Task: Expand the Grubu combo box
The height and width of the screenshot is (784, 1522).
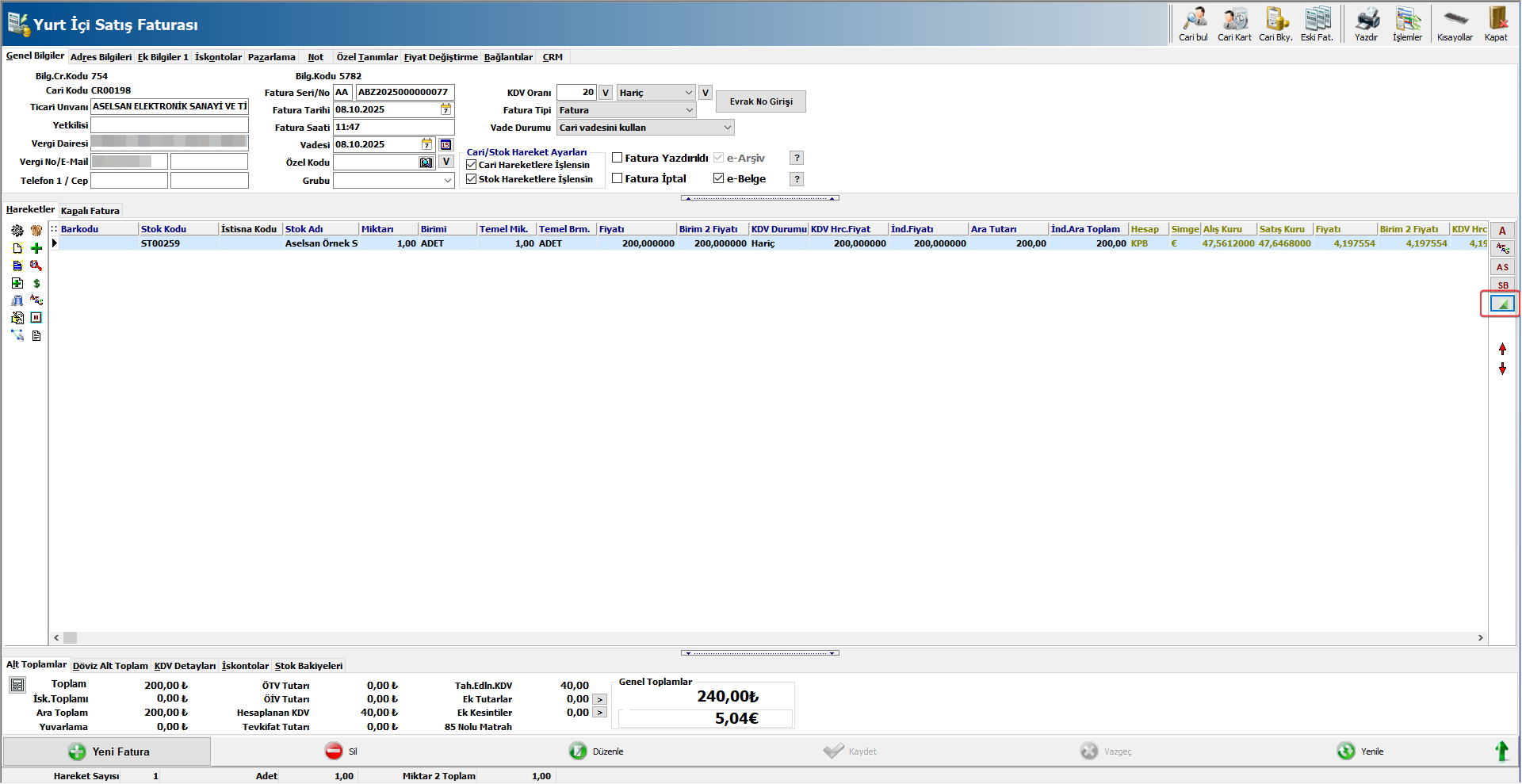Action: coord(447,181)
